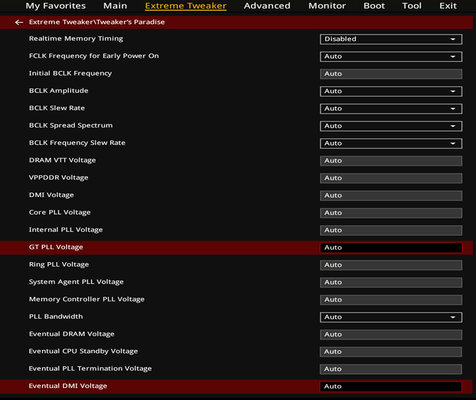Expand FCLK Frequency for Early Power On dropdown
This screenshot has width=476, height=400.
[x=391, y=56]
